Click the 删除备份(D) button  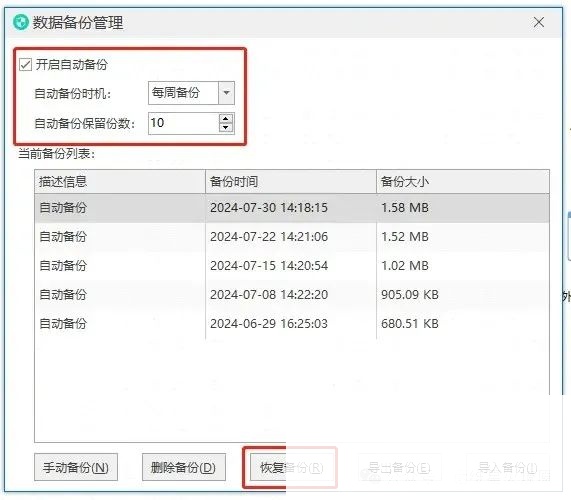pyautogui.click(x=184, y=467)
